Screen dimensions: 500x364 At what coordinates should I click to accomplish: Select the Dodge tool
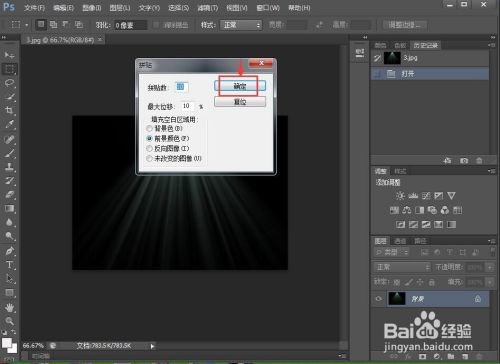pyautogui.click(x=9, y=236)
